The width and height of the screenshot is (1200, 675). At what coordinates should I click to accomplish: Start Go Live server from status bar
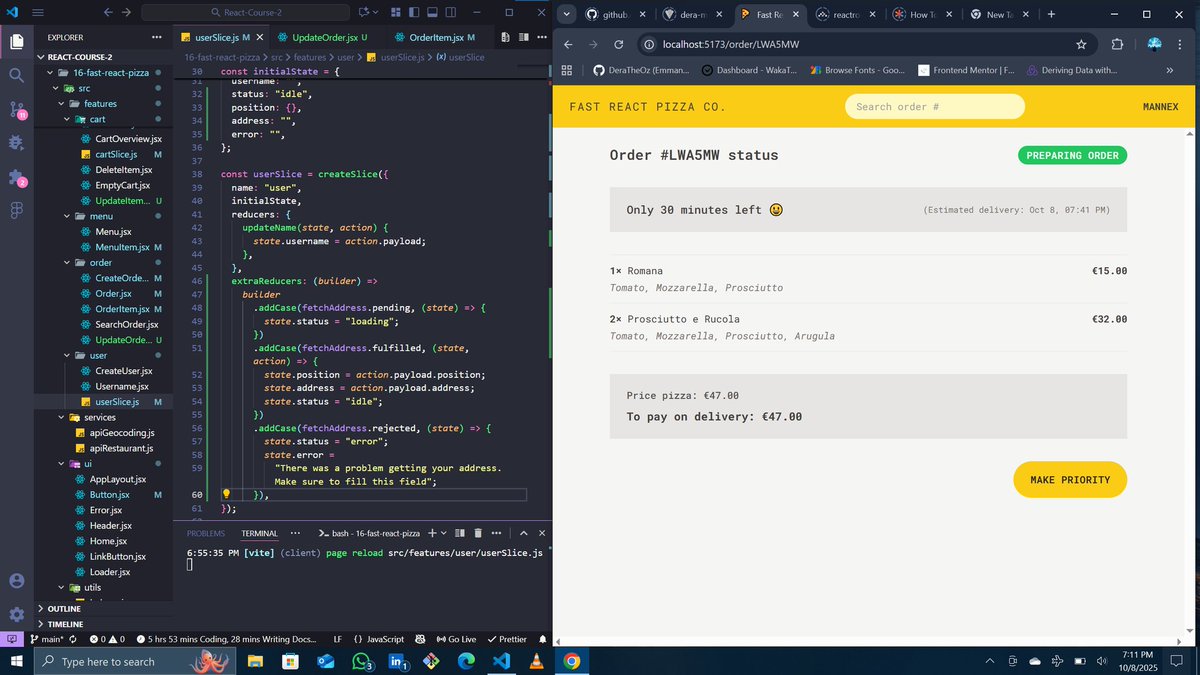pos(455,639)
